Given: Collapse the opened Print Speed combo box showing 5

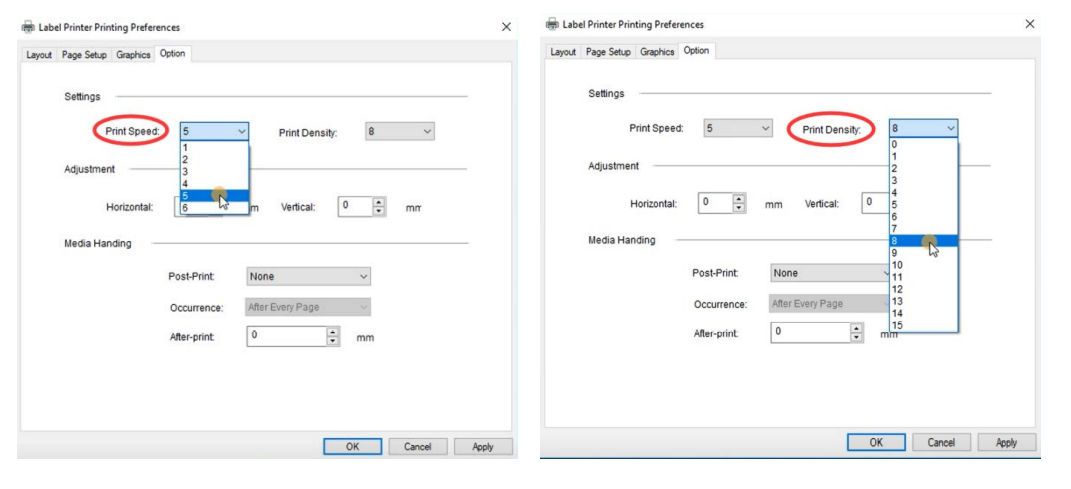Looking at the screenshot, I should [x=214, y=132].
